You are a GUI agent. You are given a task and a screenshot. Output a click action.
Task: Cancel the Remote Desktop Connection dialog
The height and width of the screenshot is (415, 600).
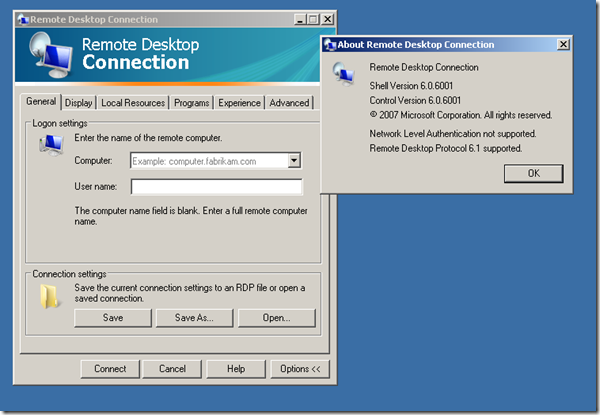tap(172, 369)
